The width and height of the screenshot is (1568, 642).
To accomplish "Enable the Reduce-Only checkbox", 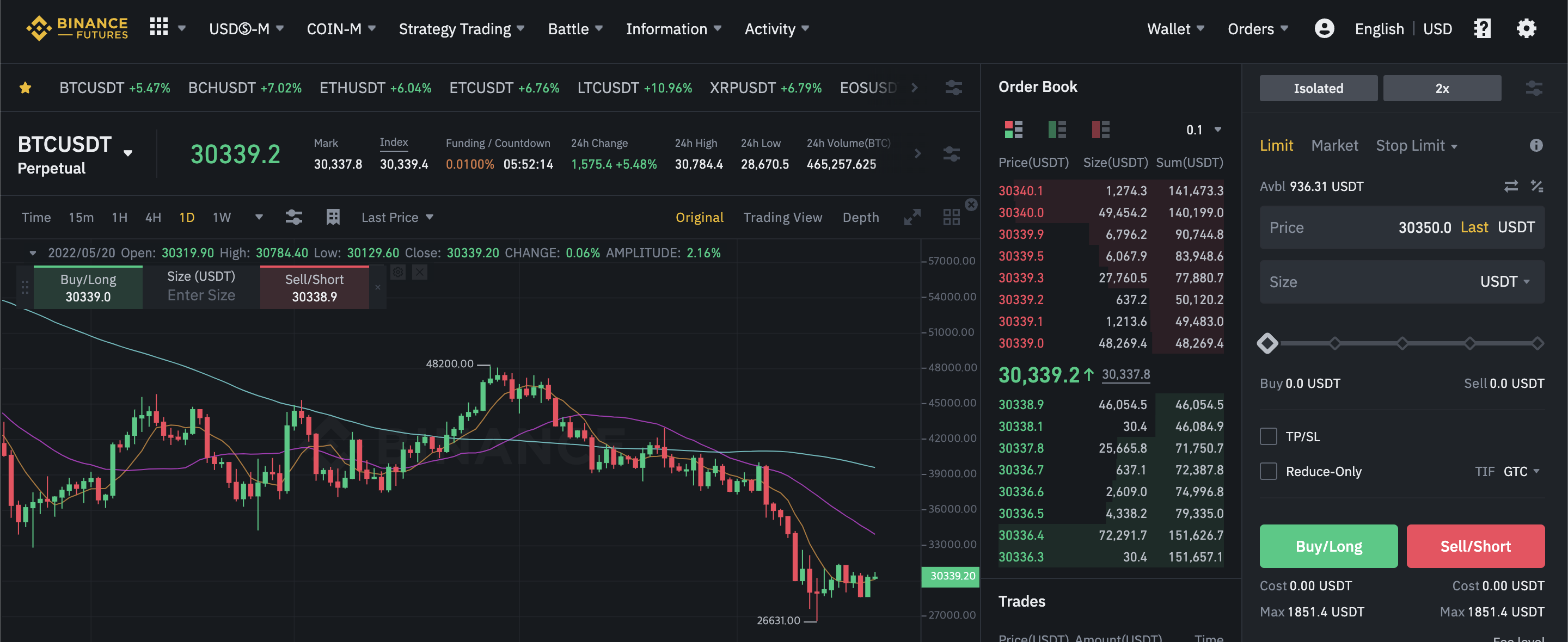I will click(1269, 471).
